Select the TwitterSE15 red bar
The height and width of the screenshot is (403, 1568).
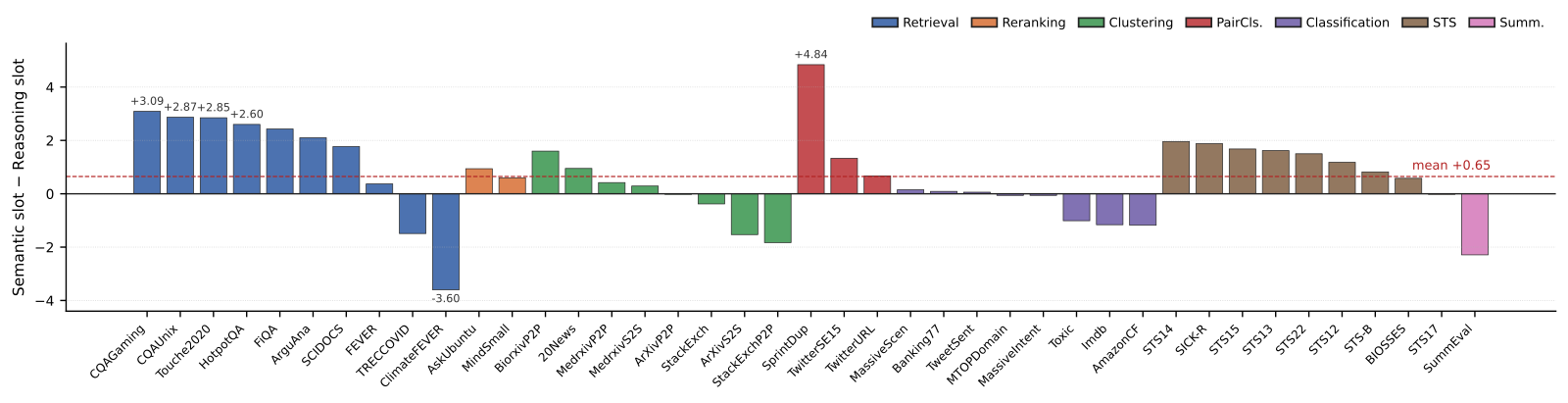844,176
